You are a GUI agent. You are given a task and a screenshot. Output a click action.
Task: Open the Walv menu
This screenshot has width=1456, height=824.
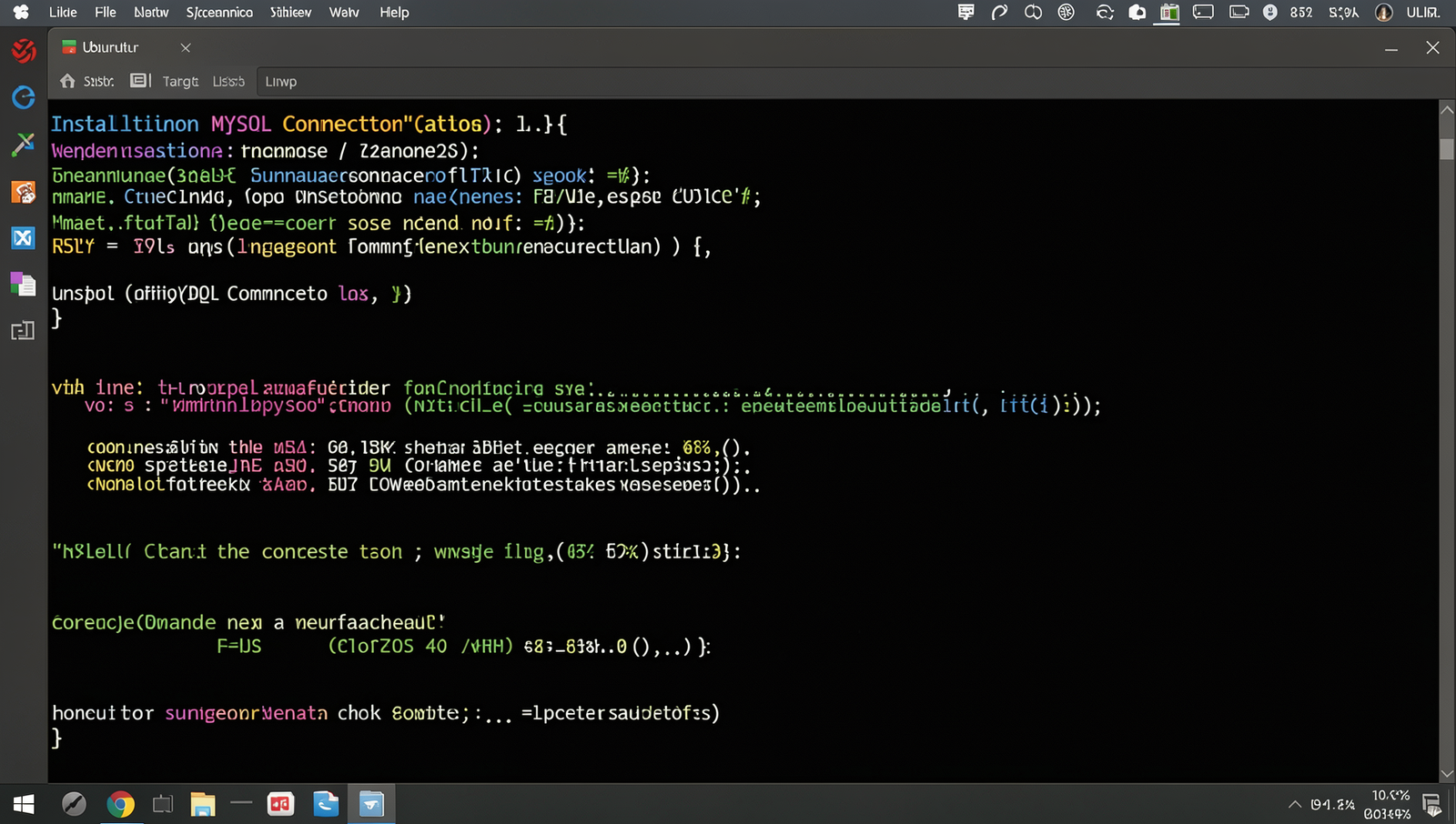pos(344,12)
